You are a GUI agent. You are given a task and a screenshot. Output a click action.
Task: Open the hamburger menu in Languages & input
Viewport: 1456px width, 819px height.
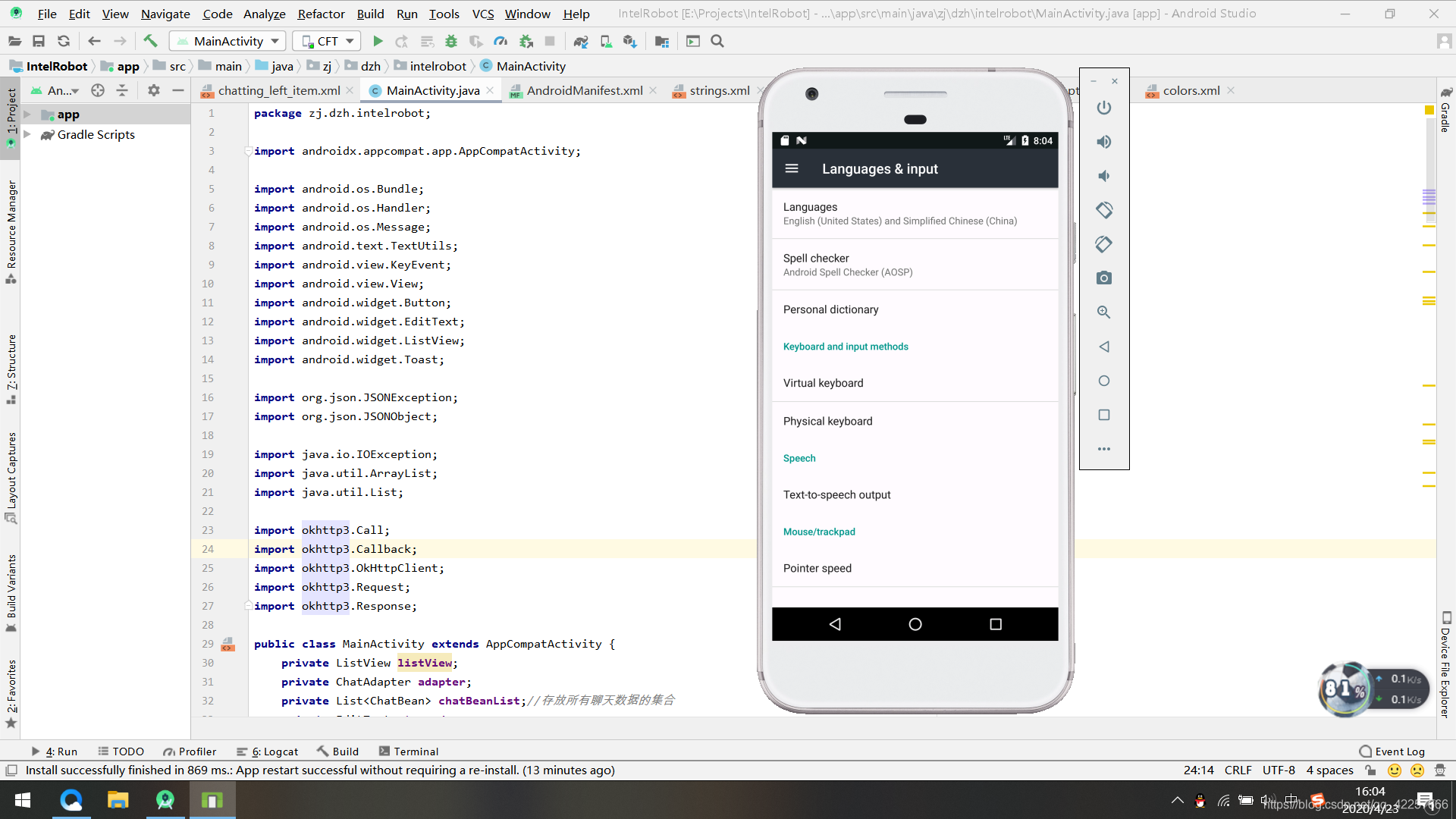click(x=792, y=168)
